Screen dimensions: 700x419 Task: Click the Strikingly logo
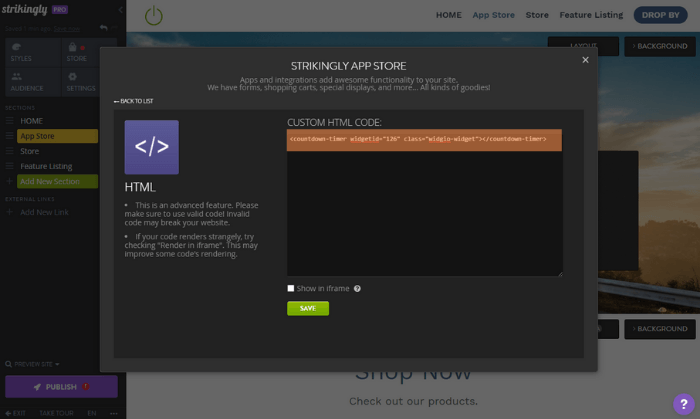(x=25, y=9)
